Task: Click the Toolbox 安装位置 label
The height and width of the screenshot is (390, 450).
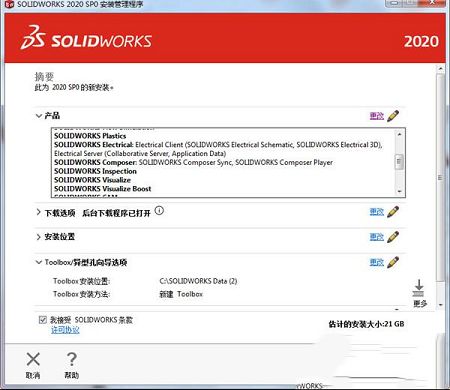Action: coord(81,281)
